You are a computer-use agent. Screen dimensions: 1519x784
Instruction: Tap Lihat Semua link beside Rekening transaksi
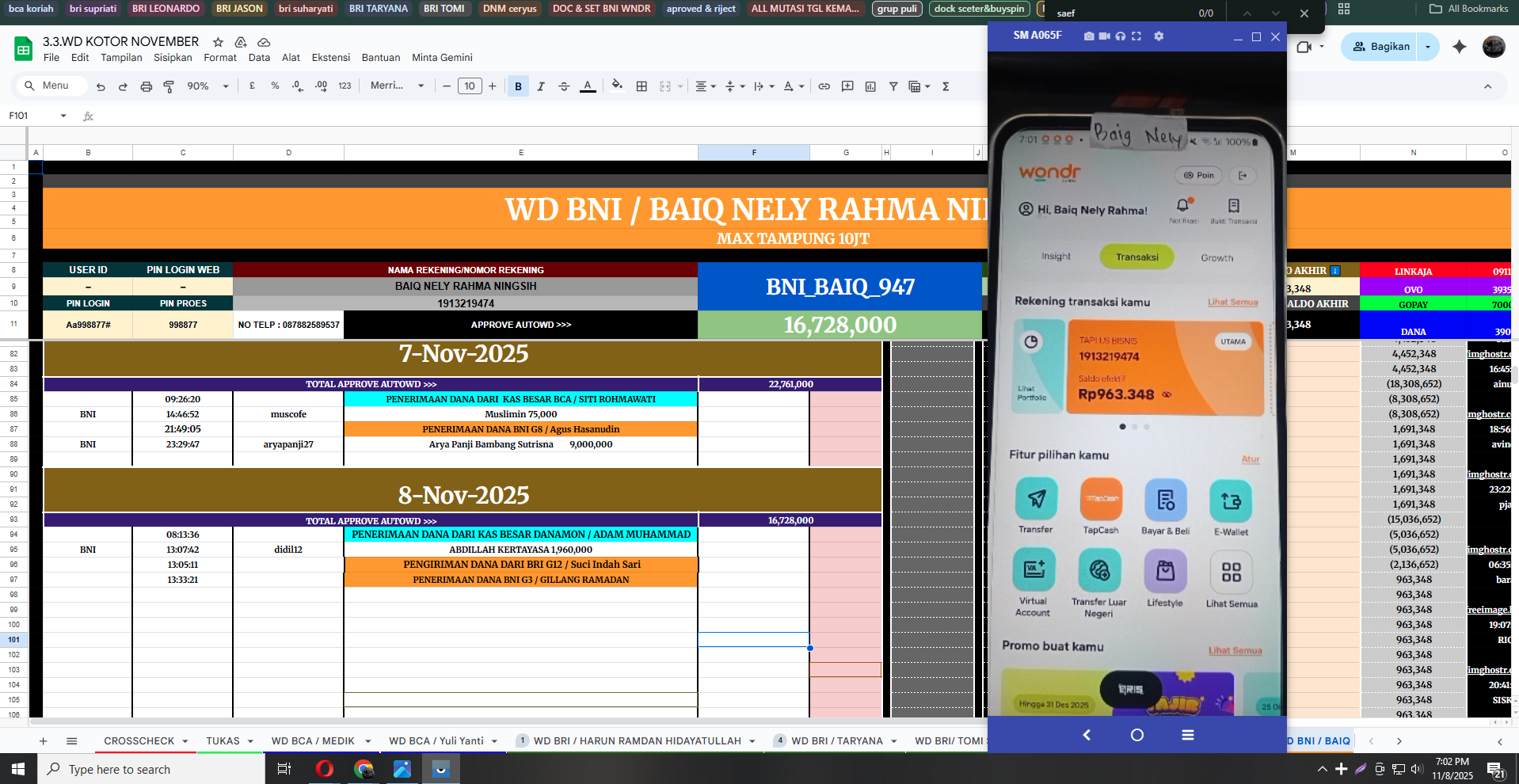pyautogui.click(x=1232, y=302)
